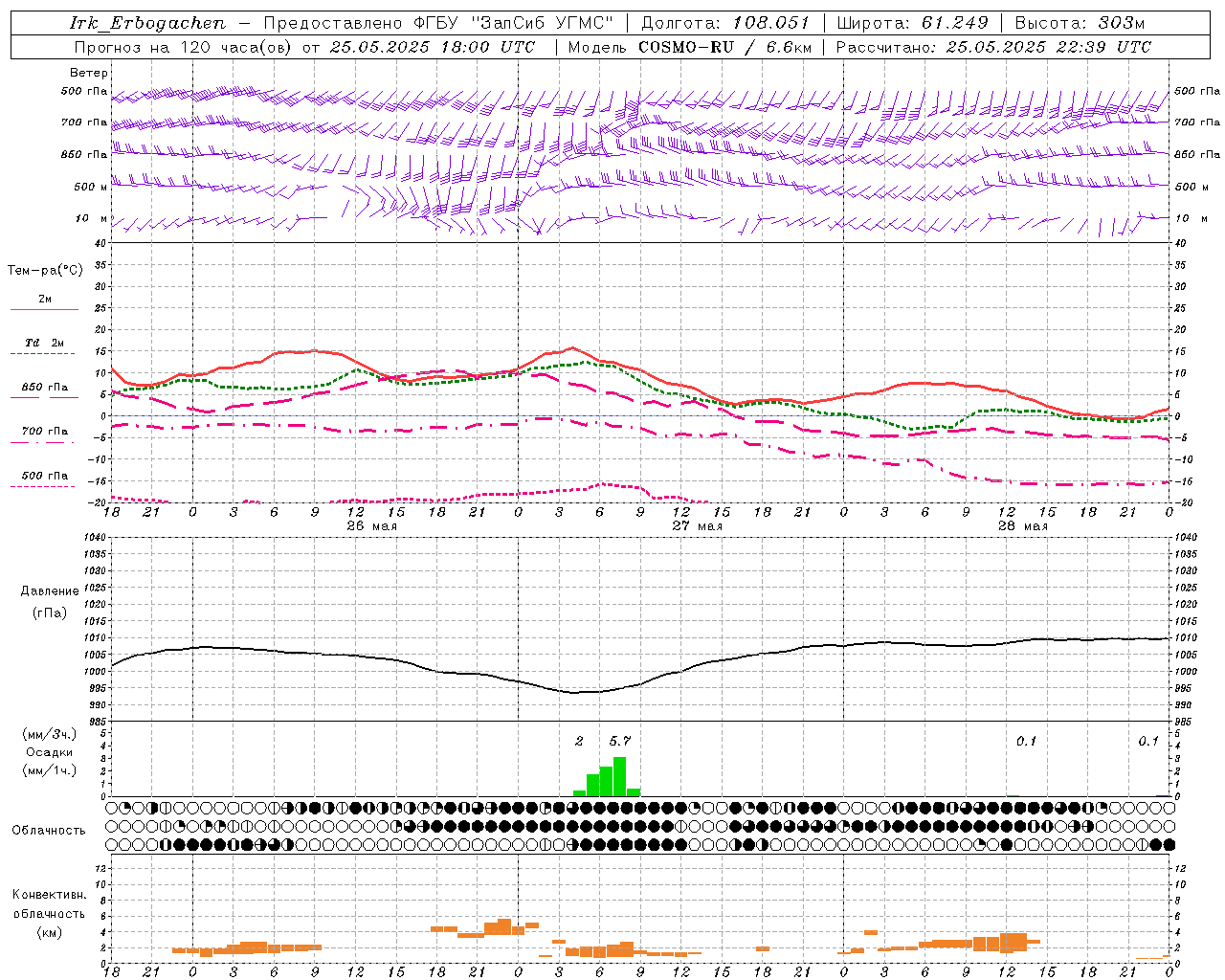Click the Конвективн. label of convective cloud panel
The height and width of the screenshot is (980, 1225).
[x=49, y=895]
